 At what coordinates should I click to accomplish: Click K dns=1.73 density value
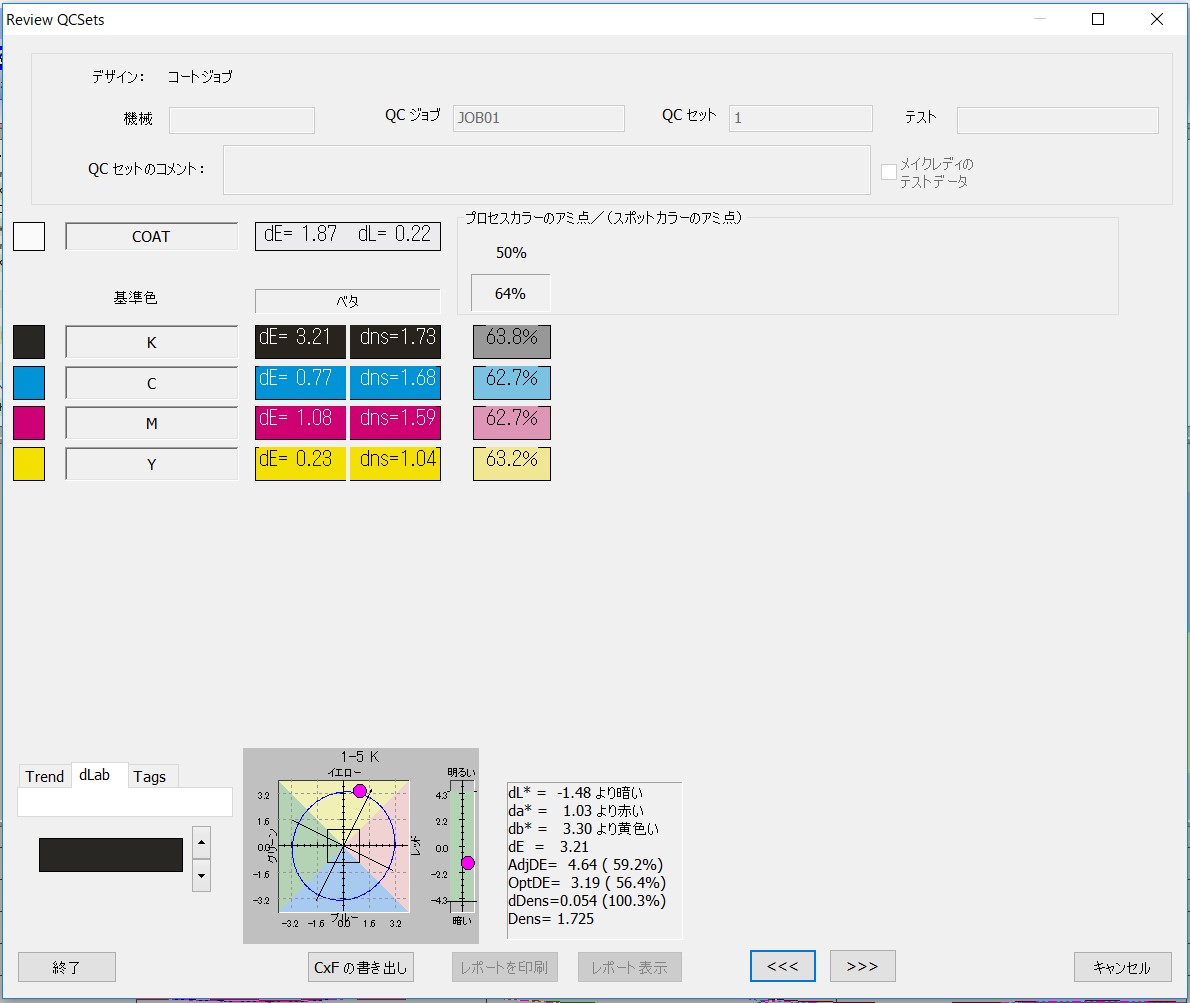point(395,341)
